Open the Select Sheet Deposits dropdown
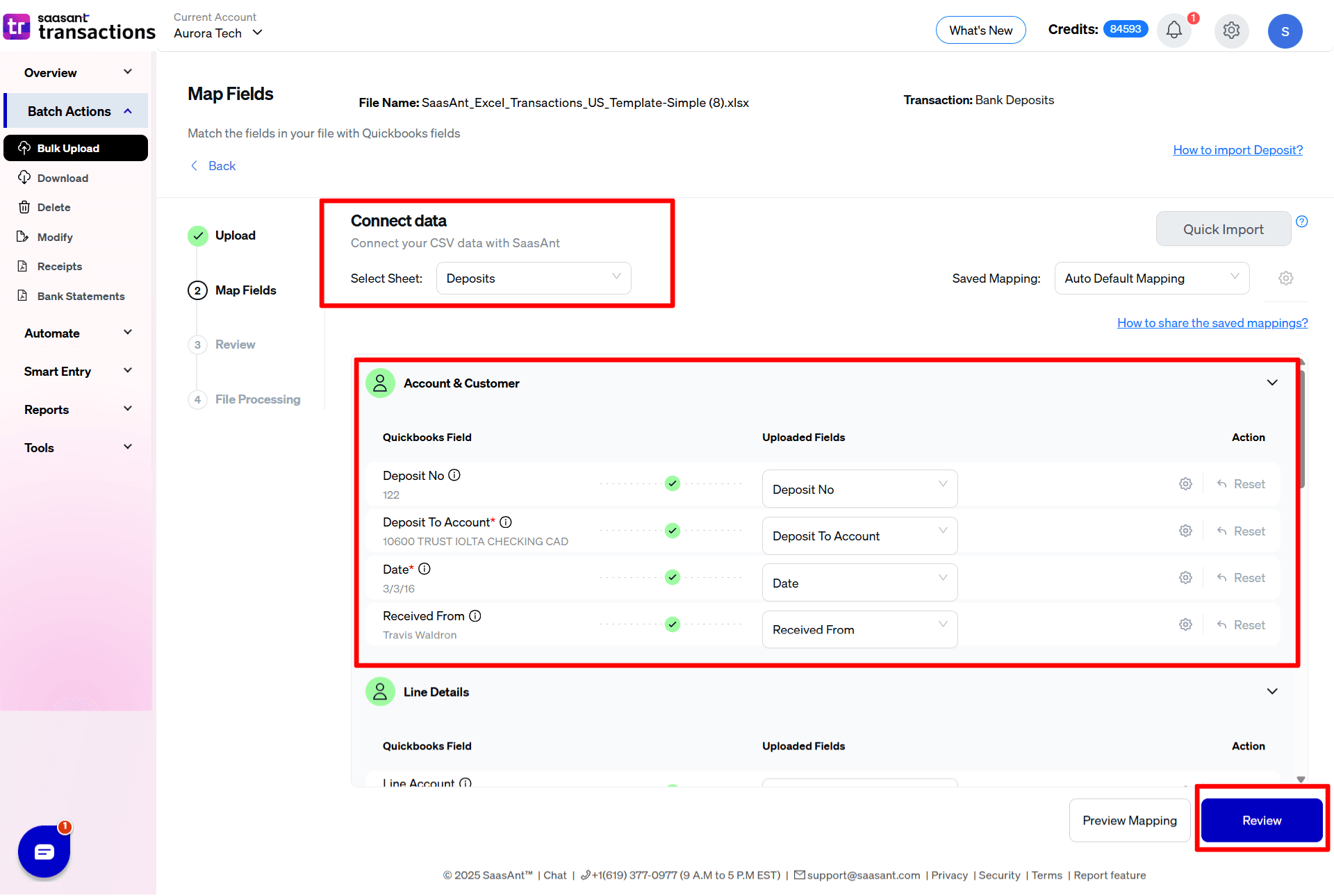Screen dimensions: 1334x896 533,279
